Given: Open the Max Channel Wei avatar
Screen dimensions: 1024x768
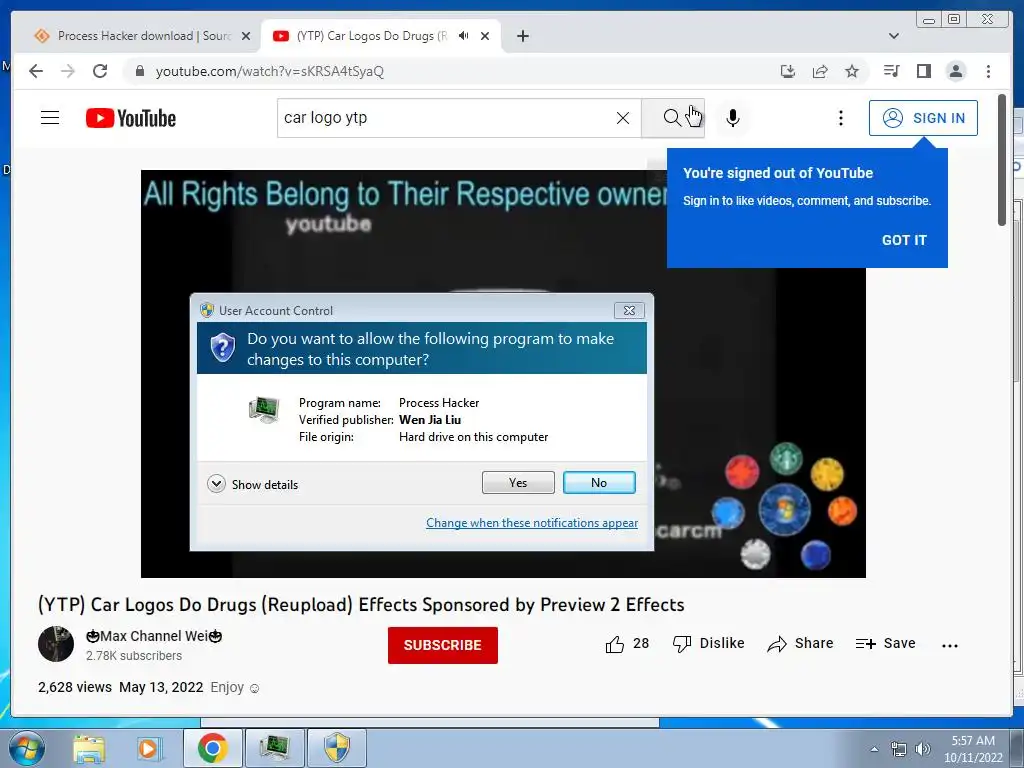Looking at the screenshot, I should click(56, 644).
